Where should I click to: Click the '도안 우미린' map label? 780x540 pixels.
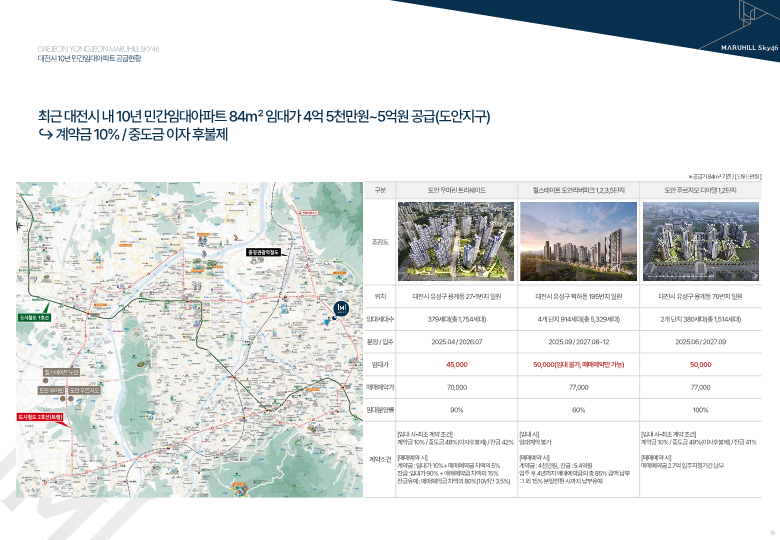[51, 390]
